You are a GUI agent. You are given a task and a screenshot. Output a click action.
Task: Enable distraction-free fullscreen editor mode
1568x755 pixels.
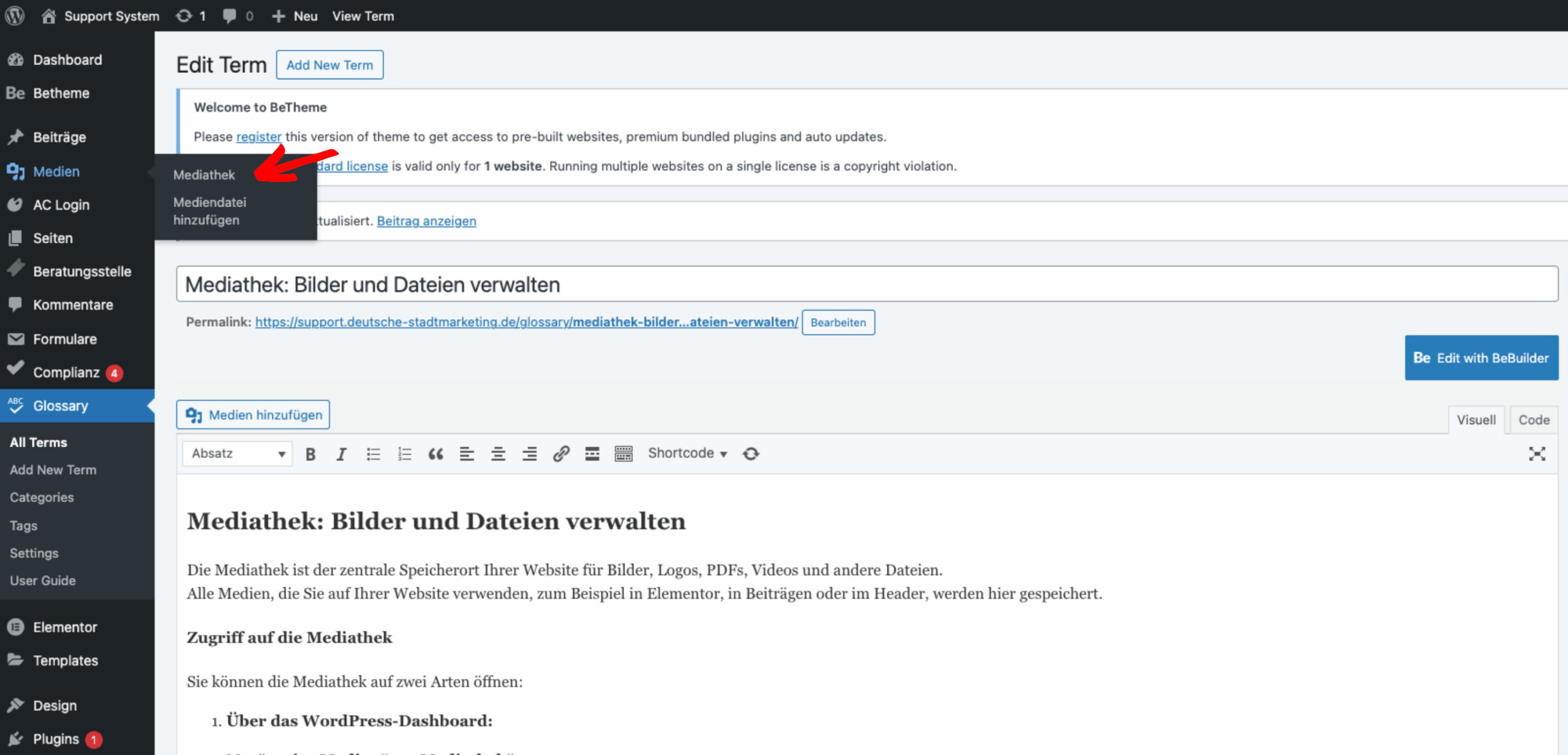(x=1537, y=454)
